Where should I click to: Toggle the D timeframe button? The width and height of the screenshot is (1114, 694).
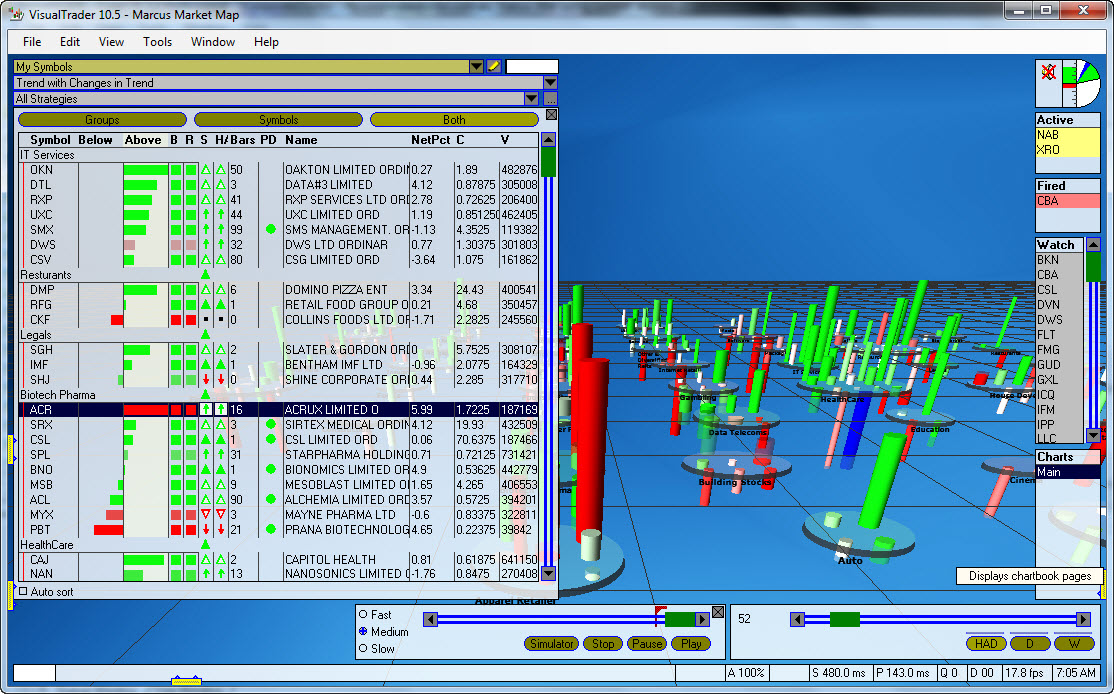tap(1029, 644)
